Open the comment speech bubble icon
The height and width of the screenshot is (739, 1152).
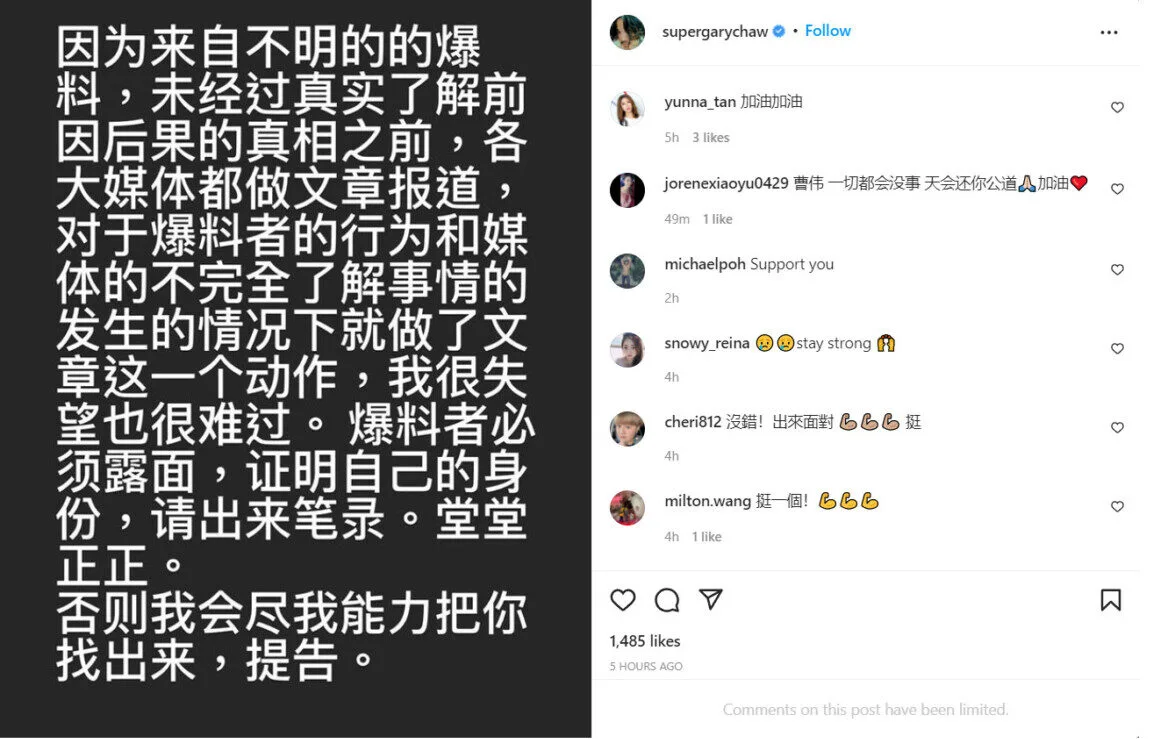pyautogui.click(x=666, y=600)
